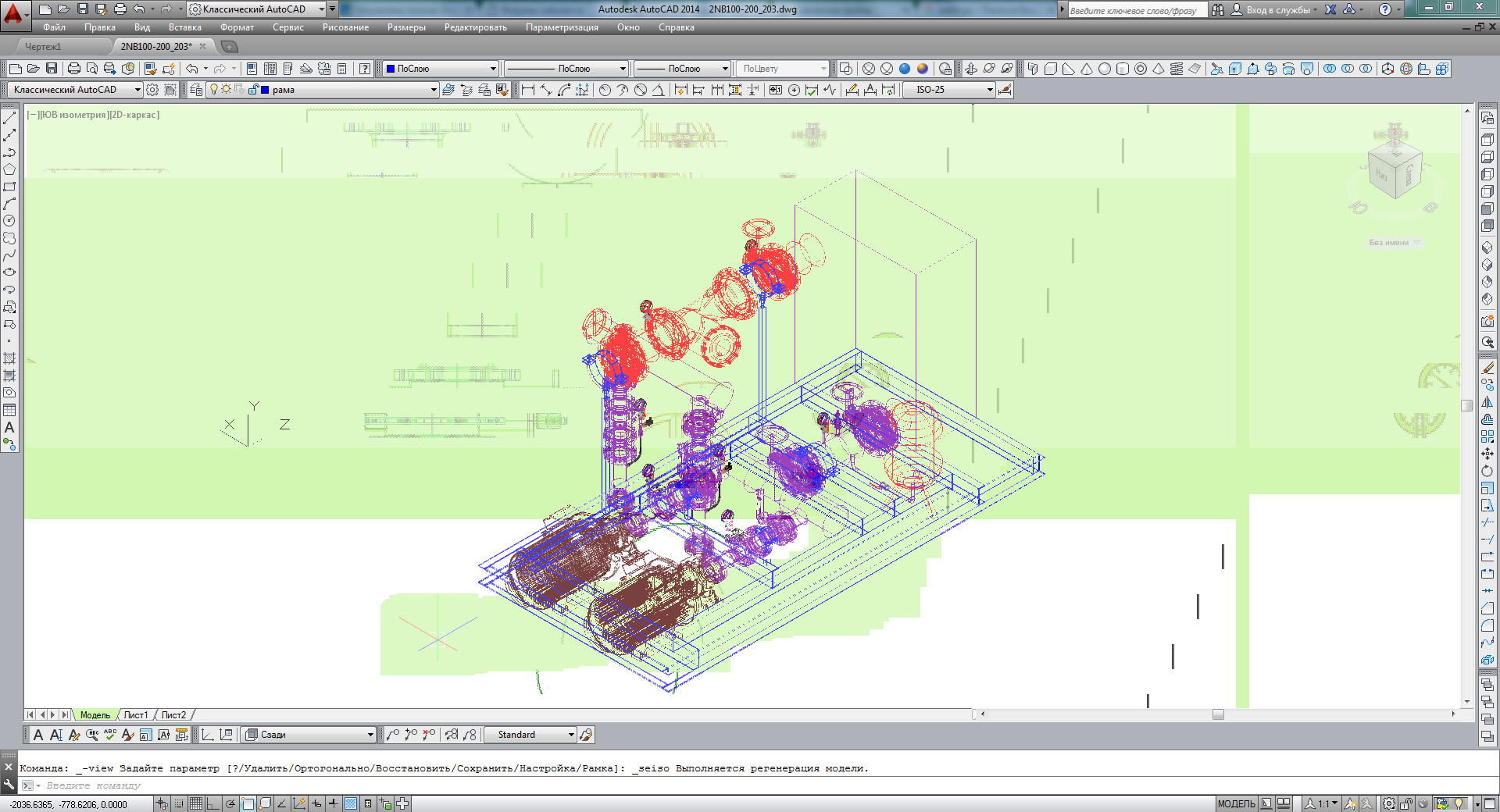The image size is (1500, 812).
Task: Toggle Snap mode in status bar
Action: 180,803
